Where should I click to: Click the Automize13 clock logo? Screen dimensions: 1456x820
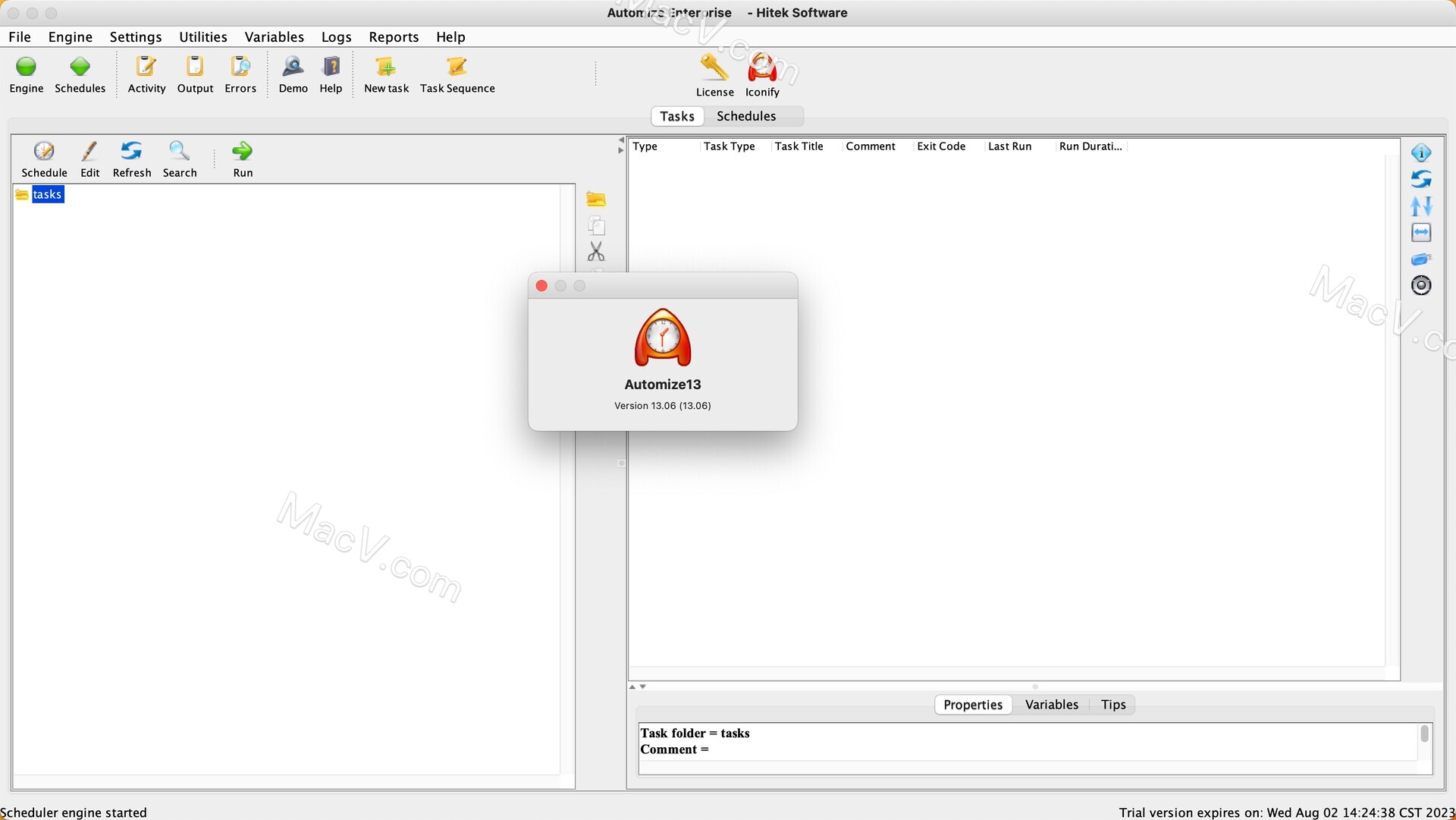[663, 338]
